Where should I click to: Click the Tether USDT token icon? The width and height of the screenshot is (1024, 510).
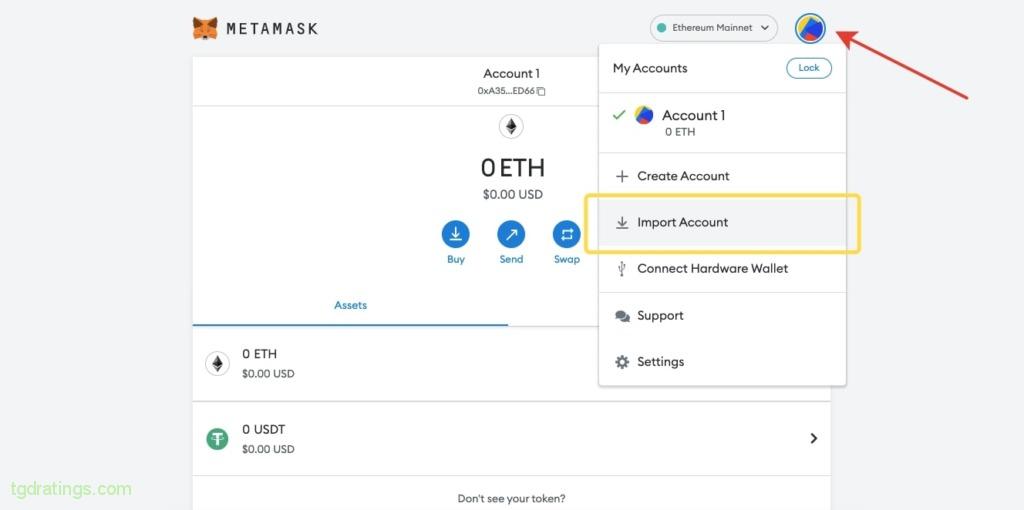point(217,439)
